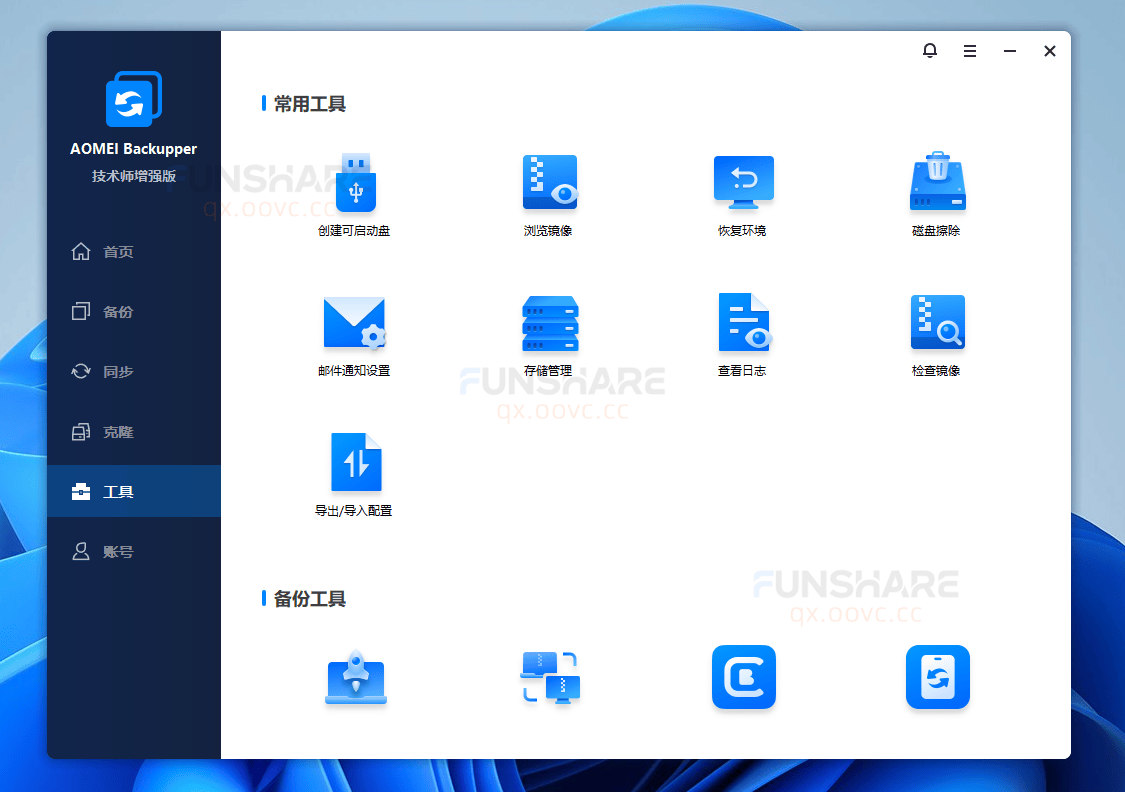Click the laptop rocket backup tool icon
Screen dimensions: 1125x792
point(355,677)
